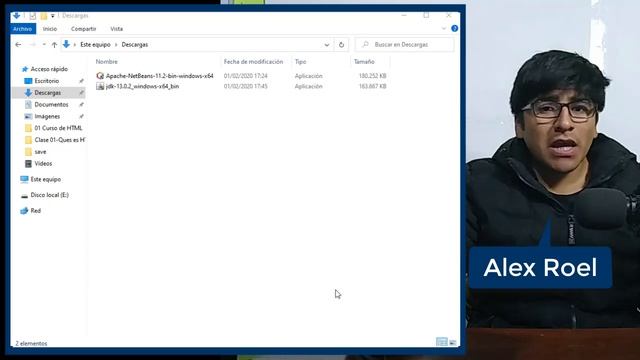The width and height of the screenshot is (640, 360).
Task: Switch to details view layout icon
Action: point(442,342)
